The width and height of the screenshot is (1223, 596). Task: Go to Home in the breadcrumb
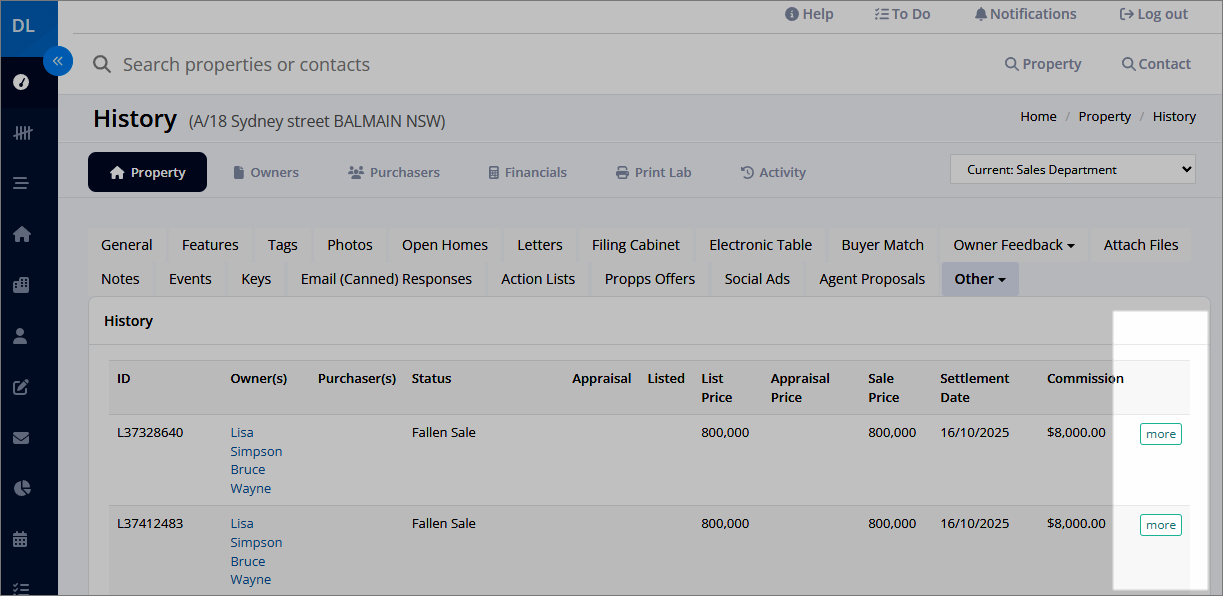click(1038, 117)
